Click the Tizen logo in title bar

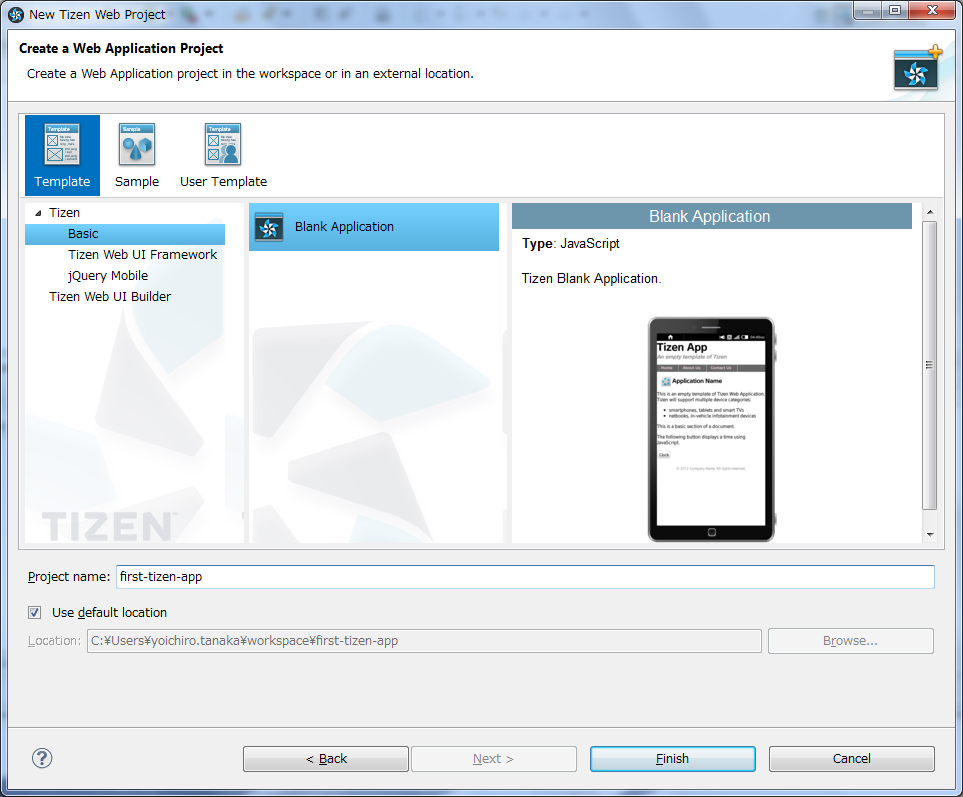click(x=16, y=14)
